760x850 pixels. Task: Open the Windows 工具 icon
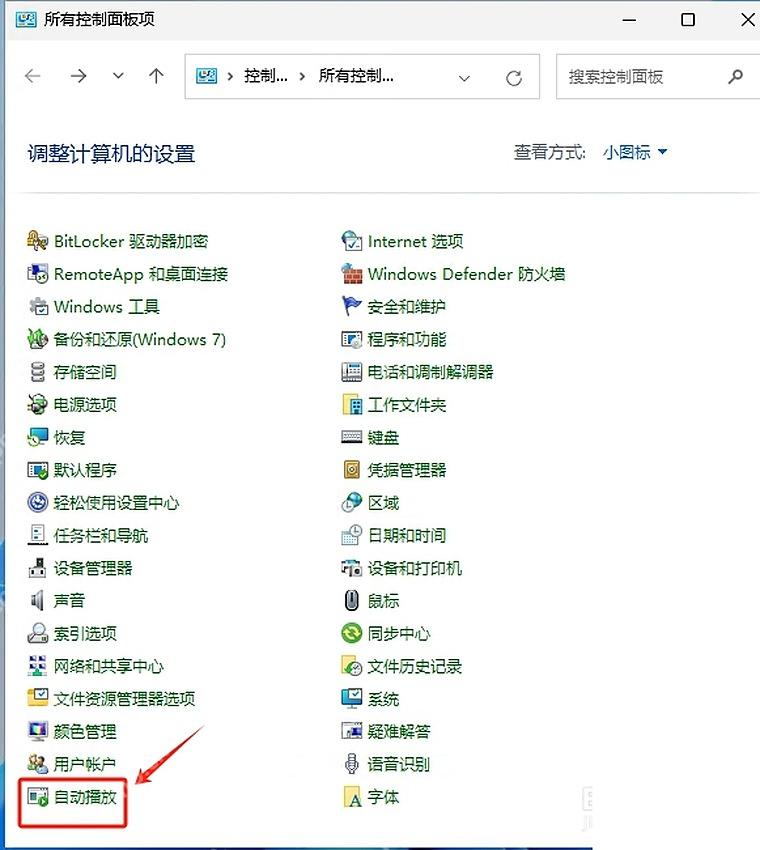point(37,307)
